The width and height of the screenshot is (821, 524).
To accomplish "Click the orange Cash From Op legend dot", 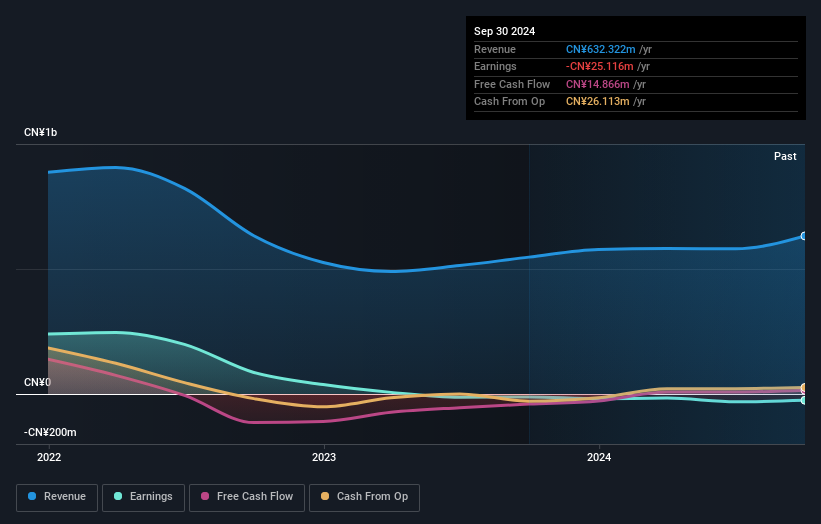I will pyautogui.click(x=325, y=496).
